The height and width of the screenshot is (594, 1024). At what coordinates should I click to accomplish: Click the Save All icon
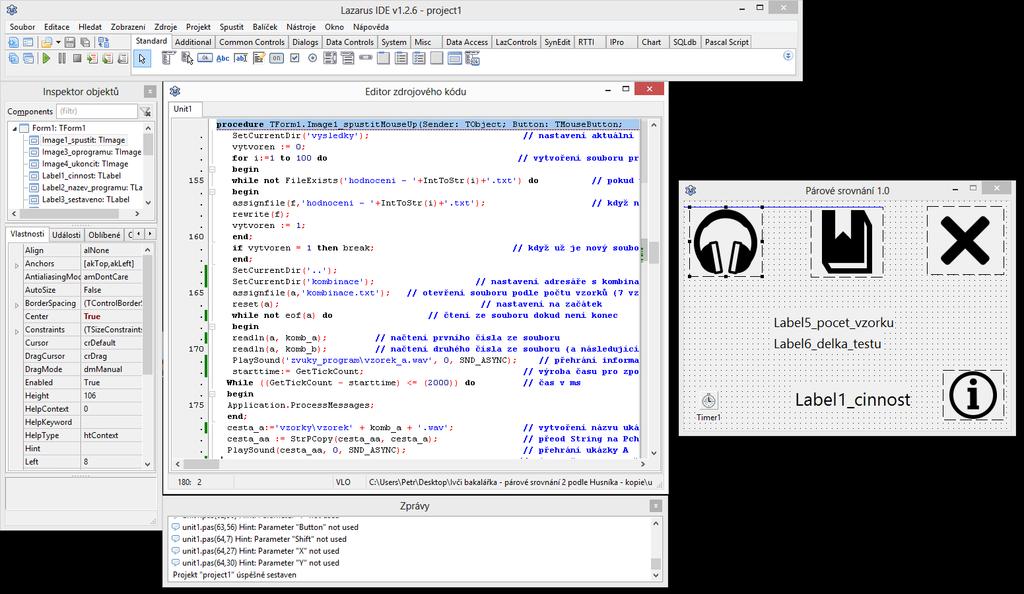point(85,42)
